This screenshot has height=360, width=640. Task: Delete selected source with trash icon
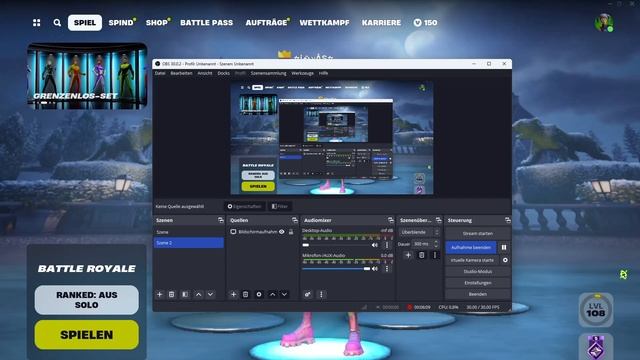pos(246,294)
